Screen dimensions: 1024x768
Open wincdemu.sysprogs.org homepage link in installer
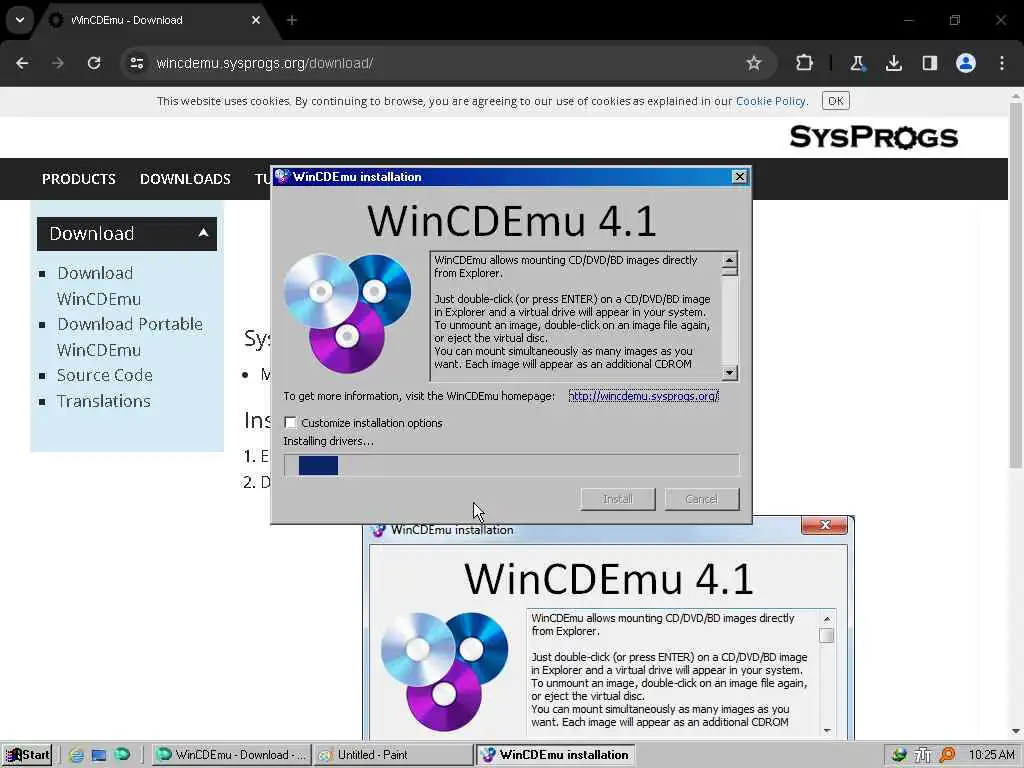[x=643, y=396]
